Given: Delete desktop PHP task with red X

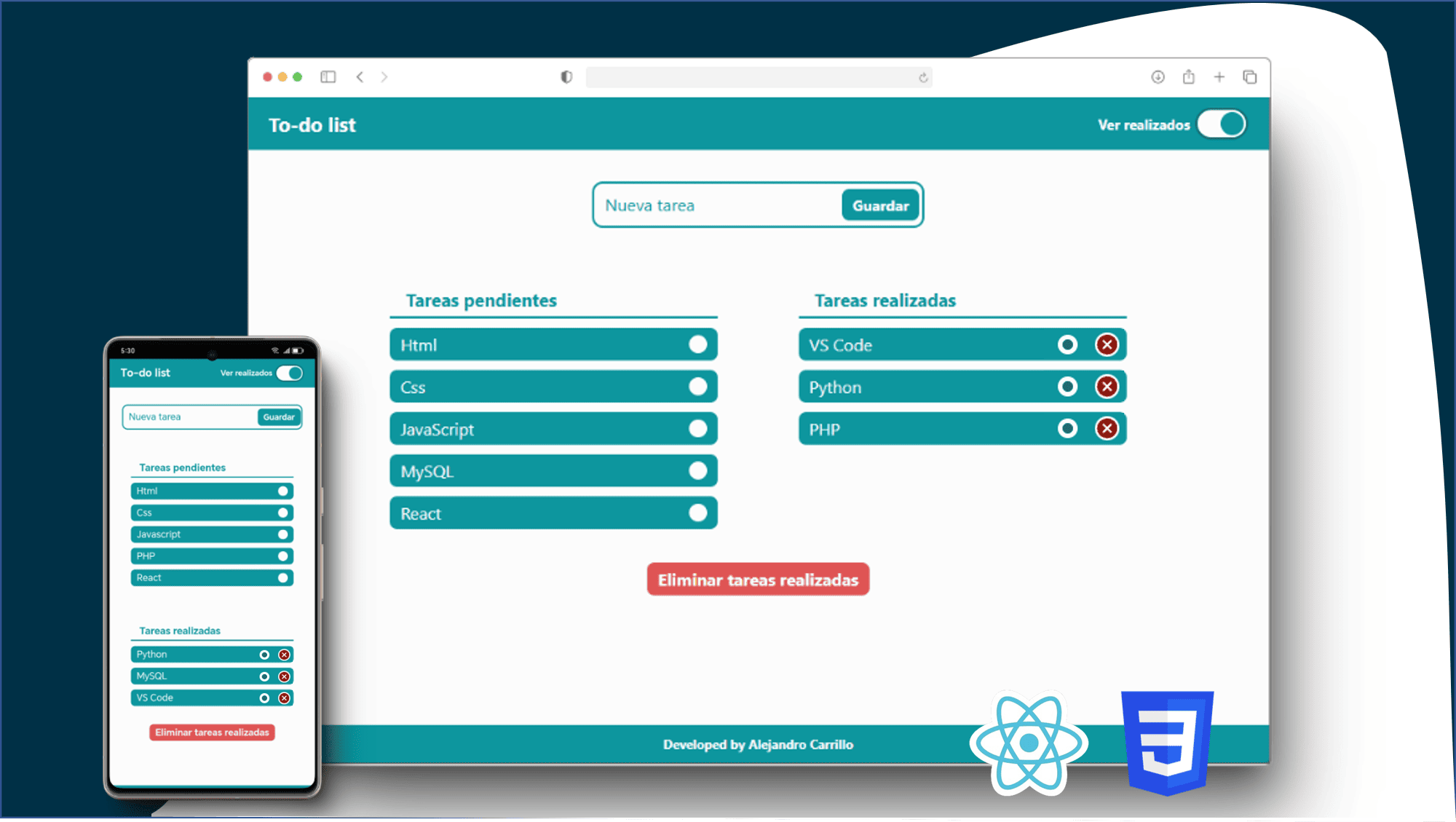Looking at the screenshot, I should (x=1107, y=429).
